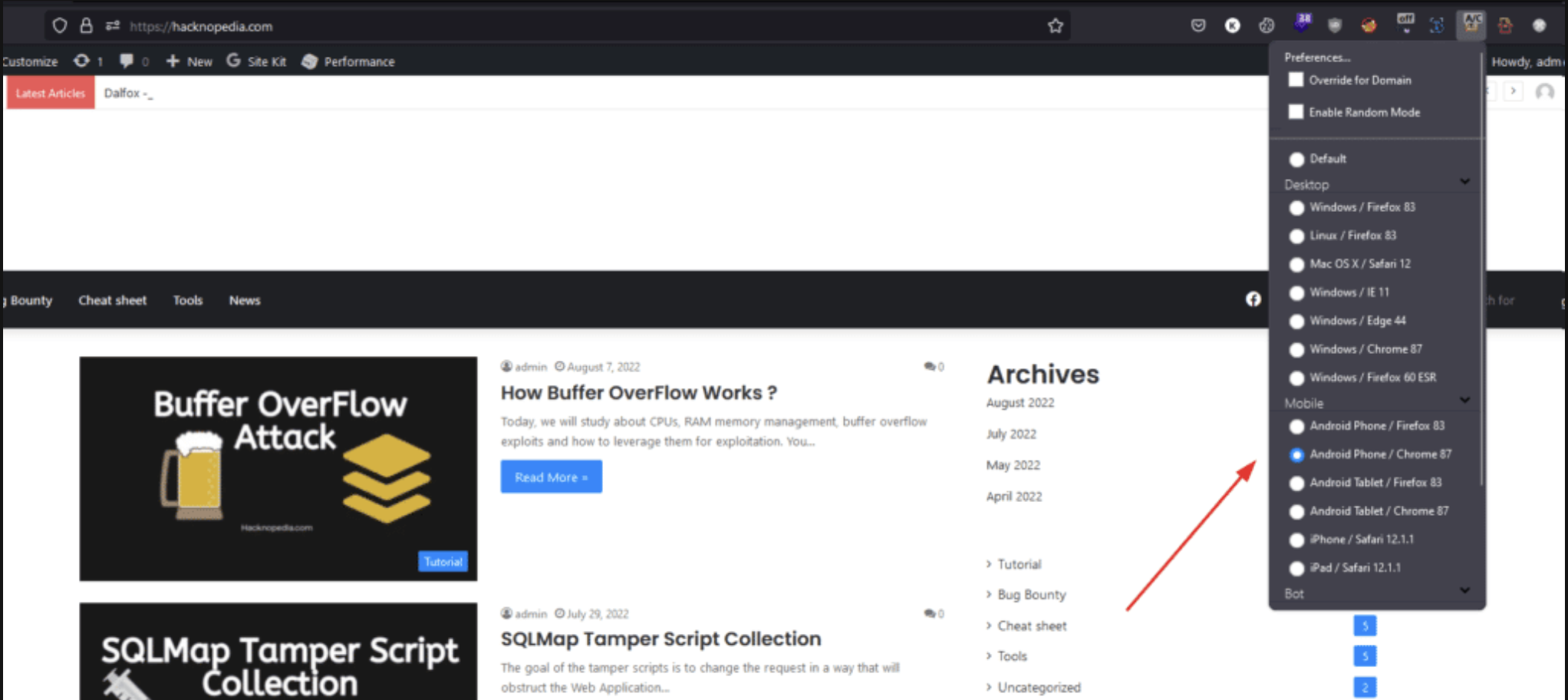Click the red crossed-out circle extension icon
This screenshot has width=1568, height=700.
(1369, 25)
